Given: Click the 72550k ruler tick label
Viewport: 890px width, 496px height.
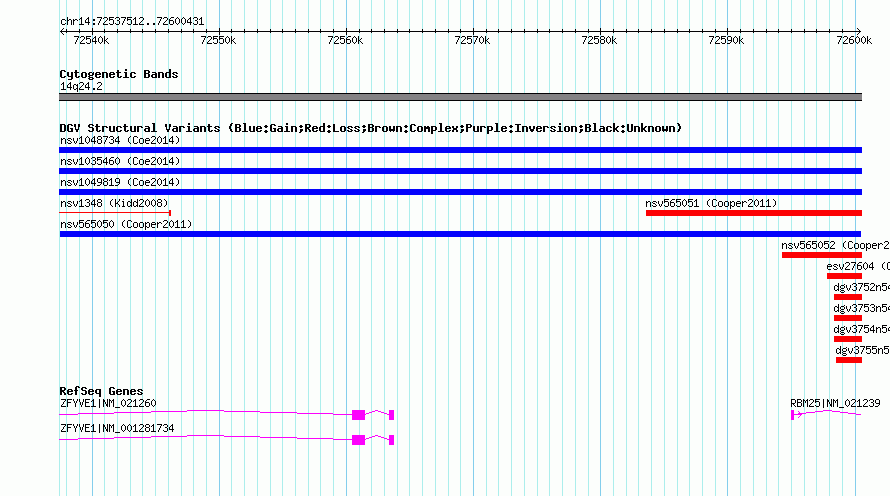Looking at the screenshot, I should 218,40.
